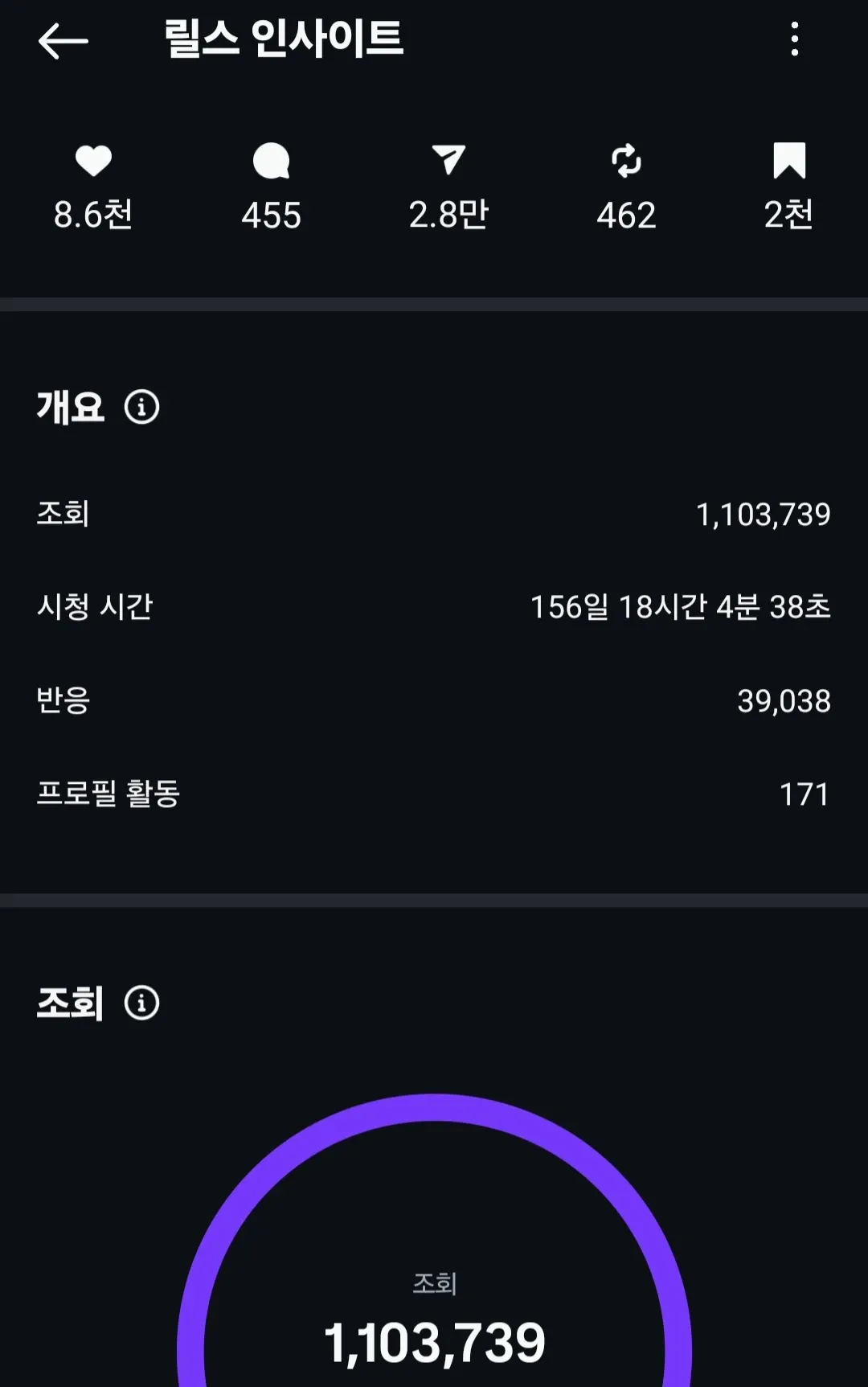Tap the 2천 saves count
This screenshot has width=868, height=1387.
pyautogui.click(x=788, y=215)
